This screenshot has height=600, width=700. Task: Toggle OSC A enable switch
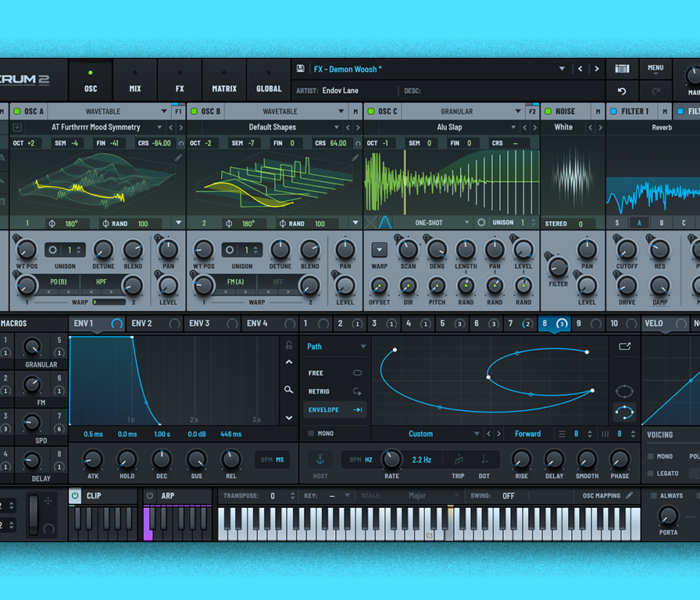click(17, 111)
